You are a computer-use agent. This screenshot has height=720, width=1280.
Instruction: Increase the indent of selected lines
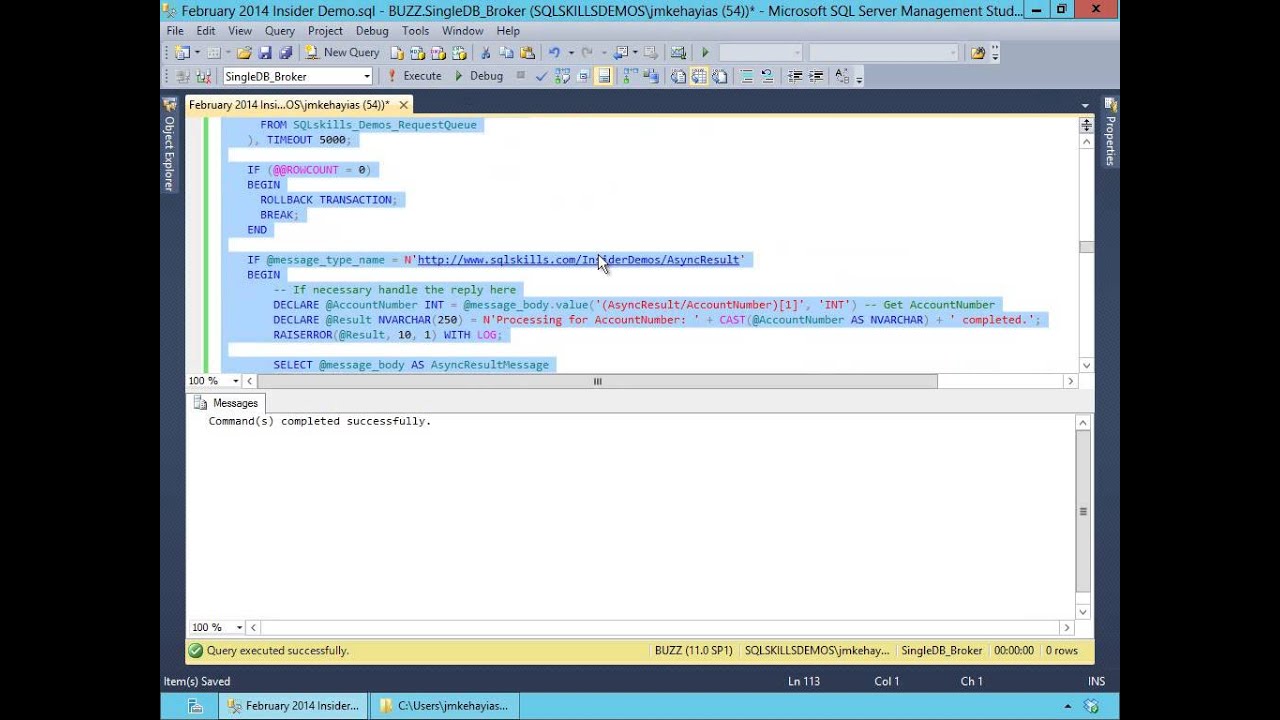pos(816,76)
